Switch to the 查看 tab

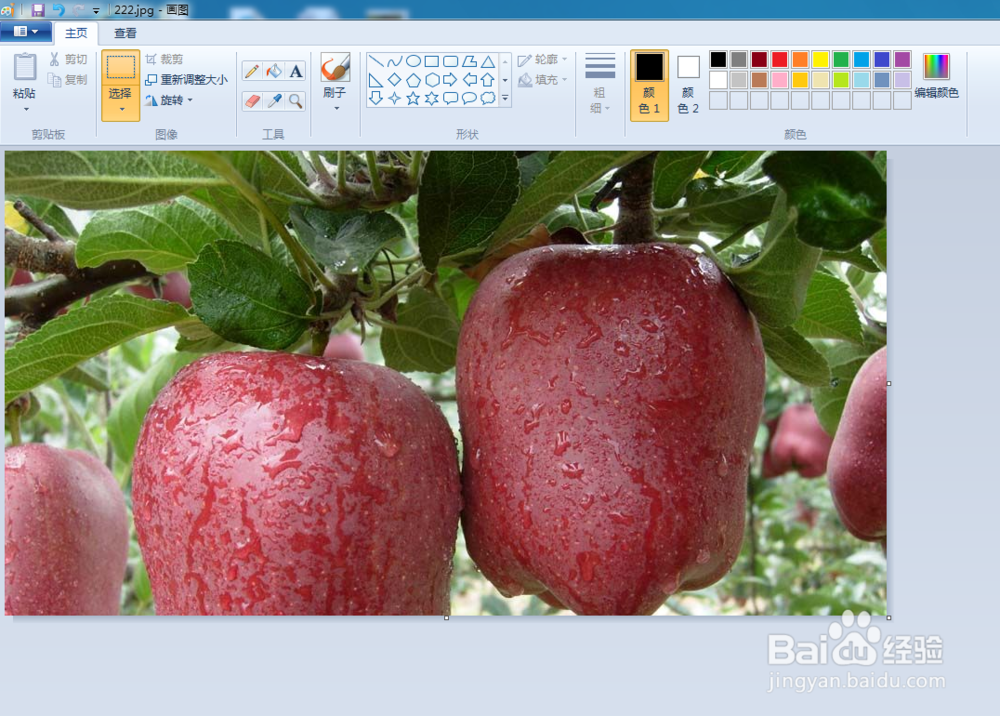click(125, 33)
